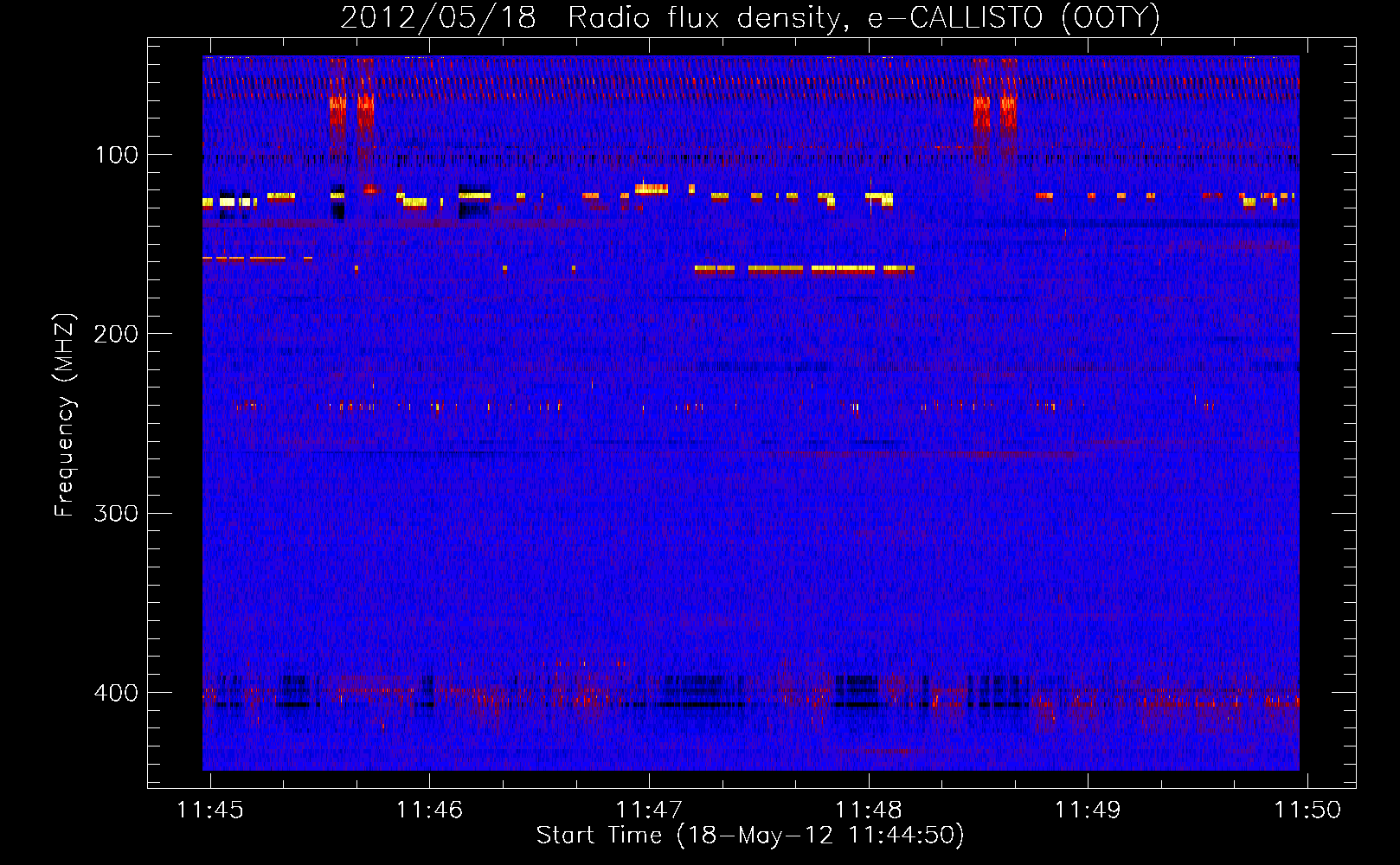Click the 100 frequency tick label

[117, 155]
